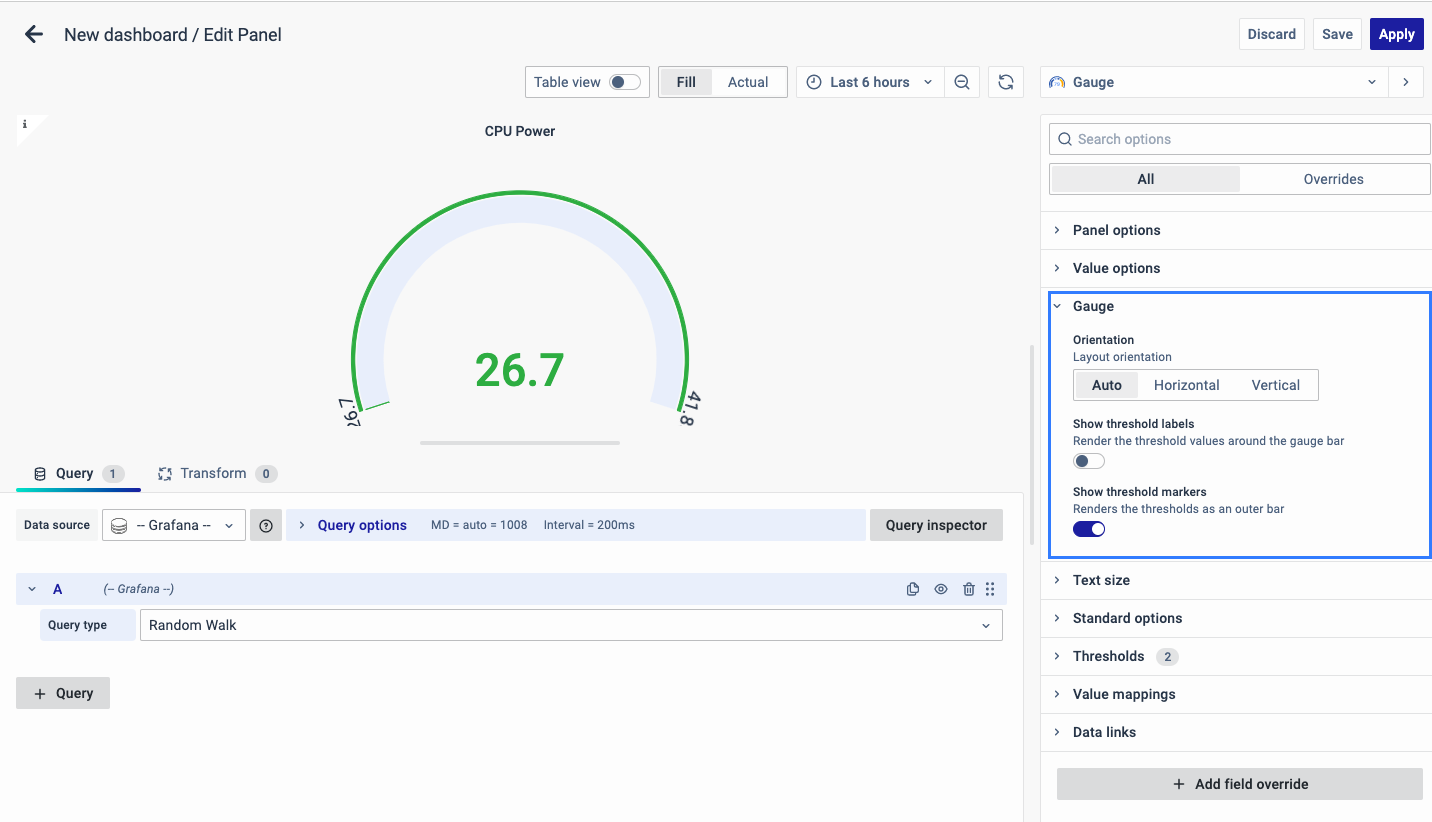Click the query A drag handle icon

pyautogui.click(x=990, y=590)
